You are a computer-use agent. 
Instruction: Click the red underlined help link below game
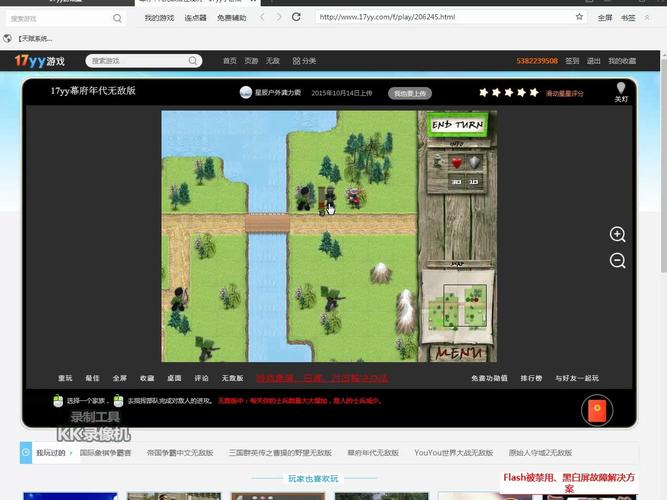click(322, 378)
